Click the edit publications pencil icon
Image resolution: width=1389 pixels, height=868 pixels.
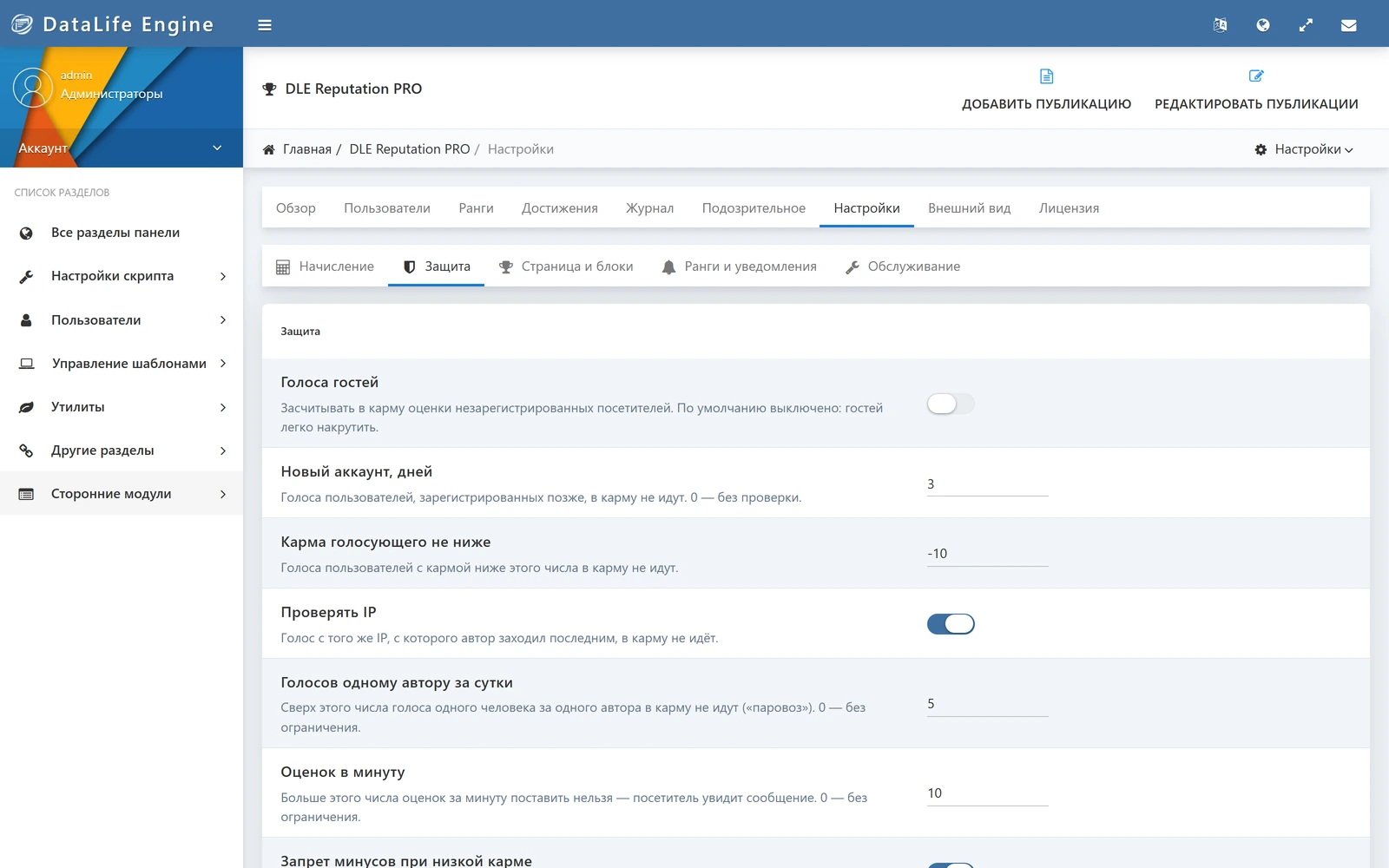click(x=1256, y=76)
